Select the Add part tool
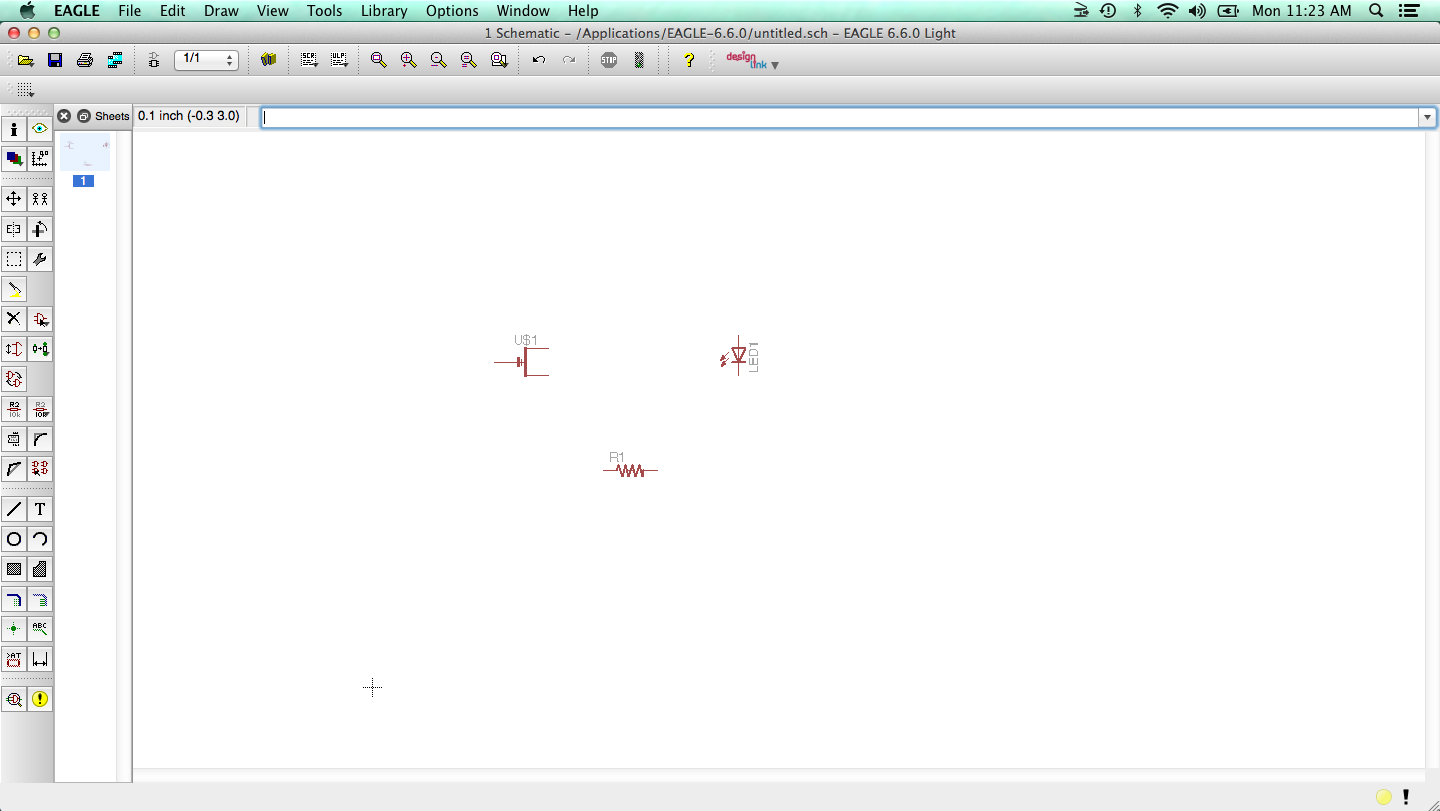The height and width of the screenshot is (811, 1440). click(x=40, y=319)
